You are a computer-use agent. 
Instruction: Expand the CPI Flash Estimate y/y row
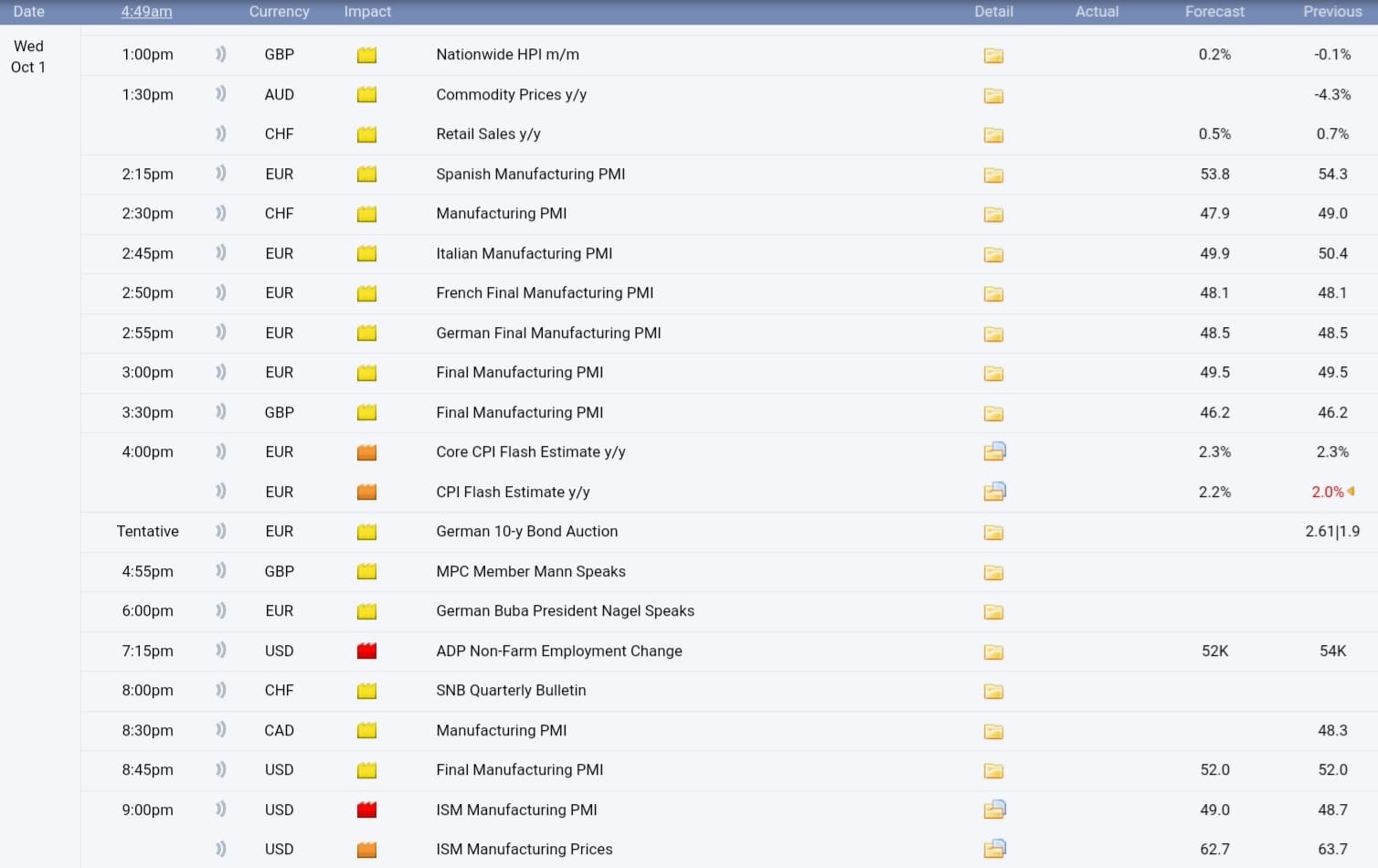click(513, 492)
